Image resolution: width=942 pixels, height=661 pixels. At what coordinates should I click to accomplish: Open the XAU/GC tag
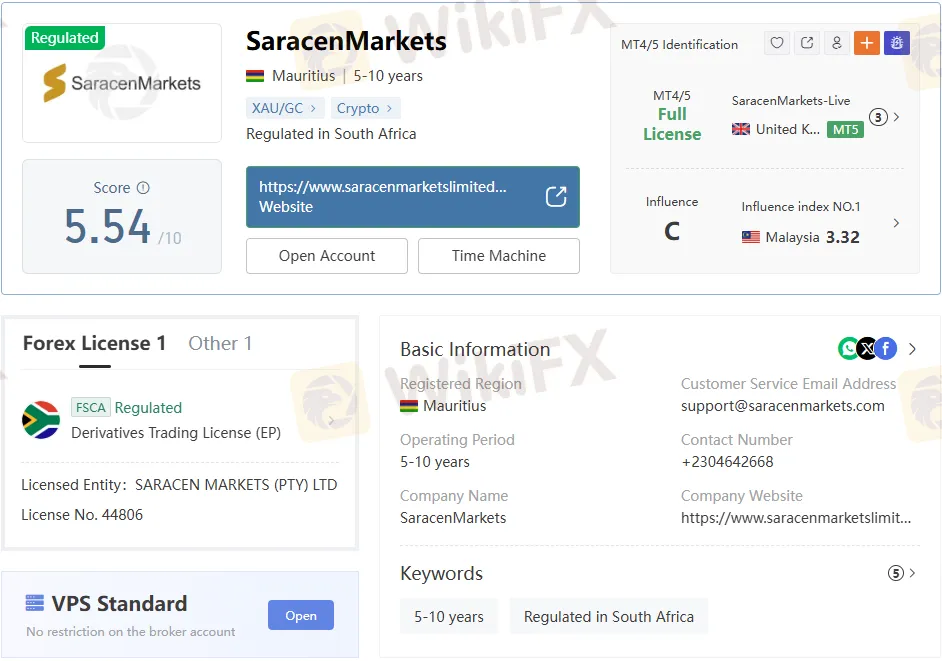285,108
